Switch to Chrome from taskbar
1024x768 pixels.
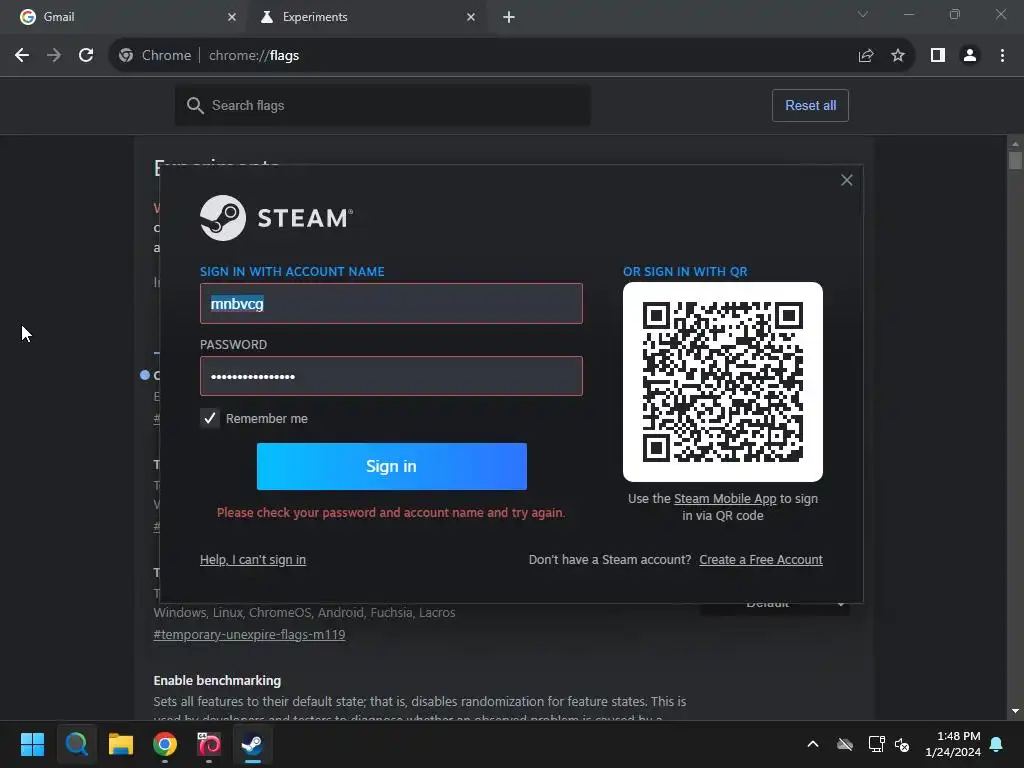pyautogui.click(x=165, y=744)
